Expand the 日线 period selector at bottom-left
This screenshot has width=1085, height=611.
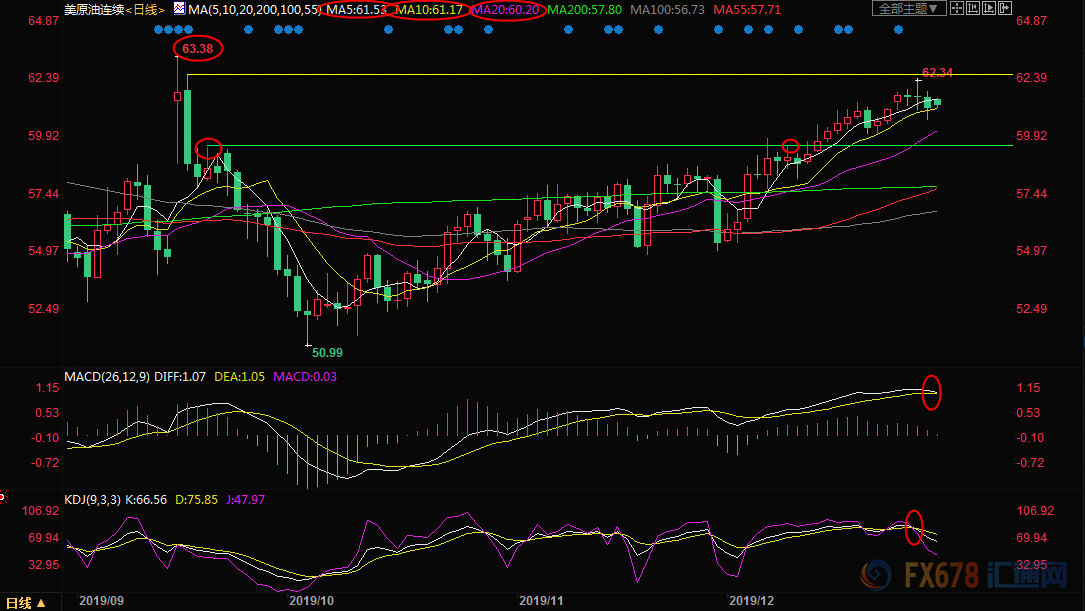pos(25,603)
